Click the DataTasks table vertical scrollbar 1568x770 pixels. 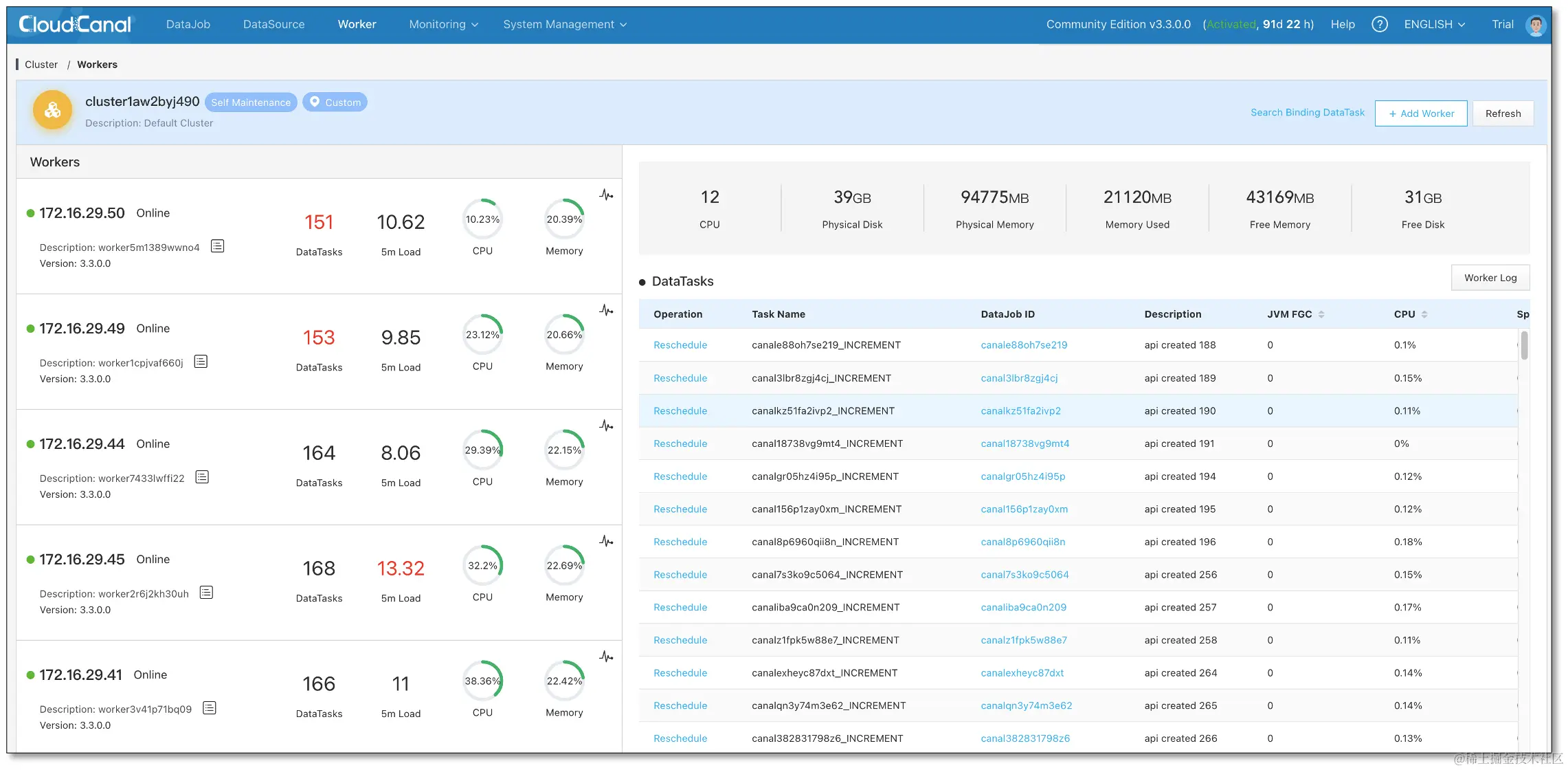click(x=1524, y=346)
